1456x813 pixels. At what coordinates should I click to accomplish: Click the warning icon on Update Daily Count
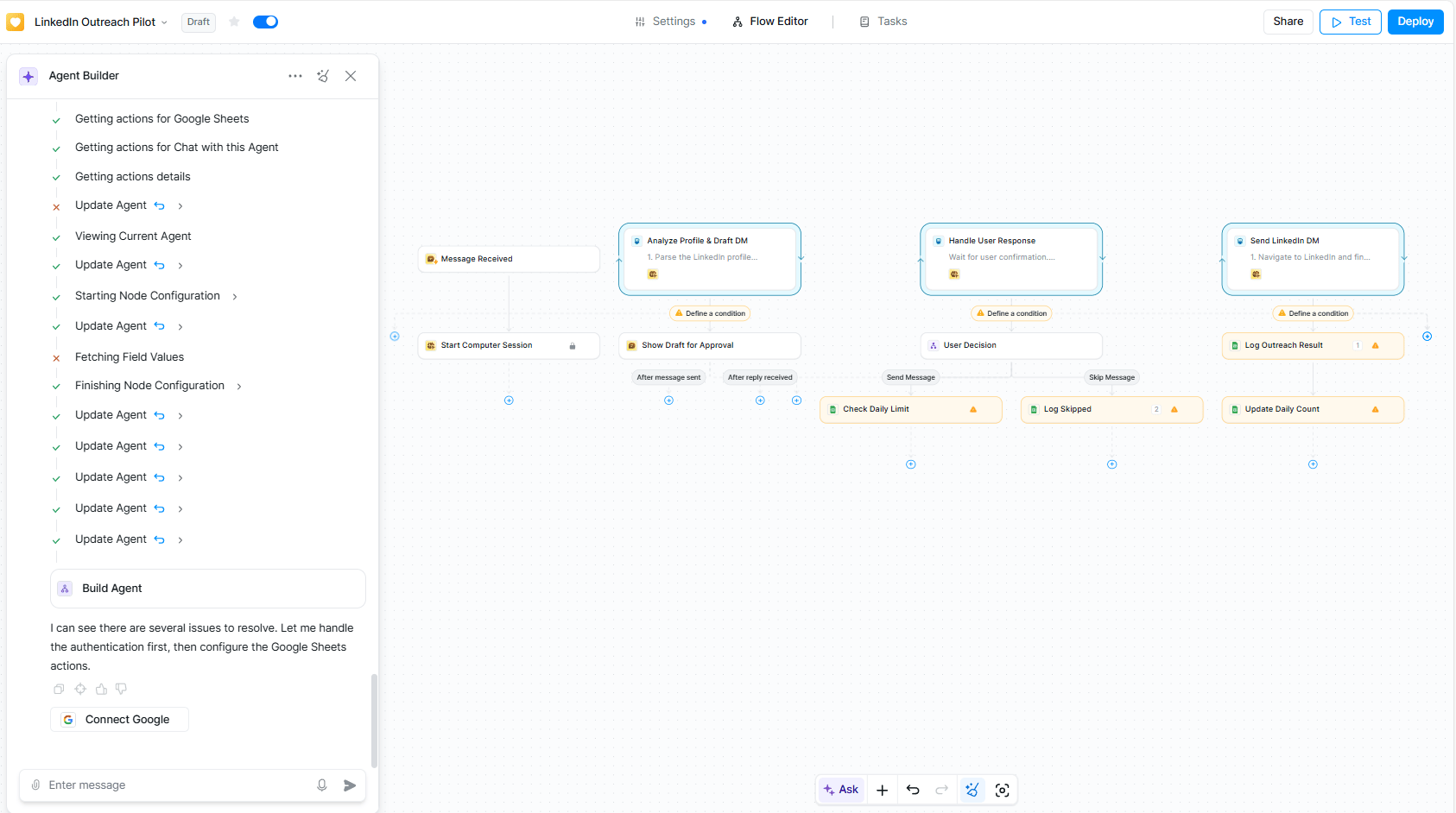click(x=1376, y=410)
